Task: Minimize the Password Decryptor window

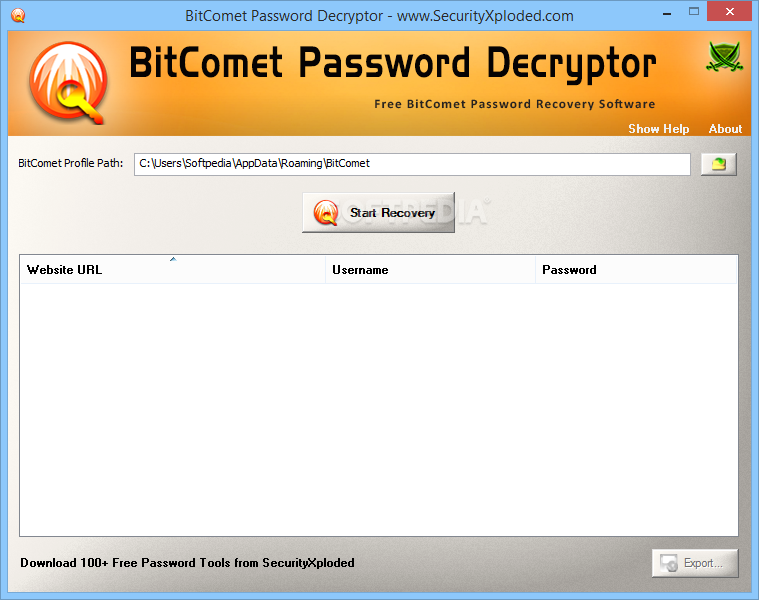Action: pos(667,13)
